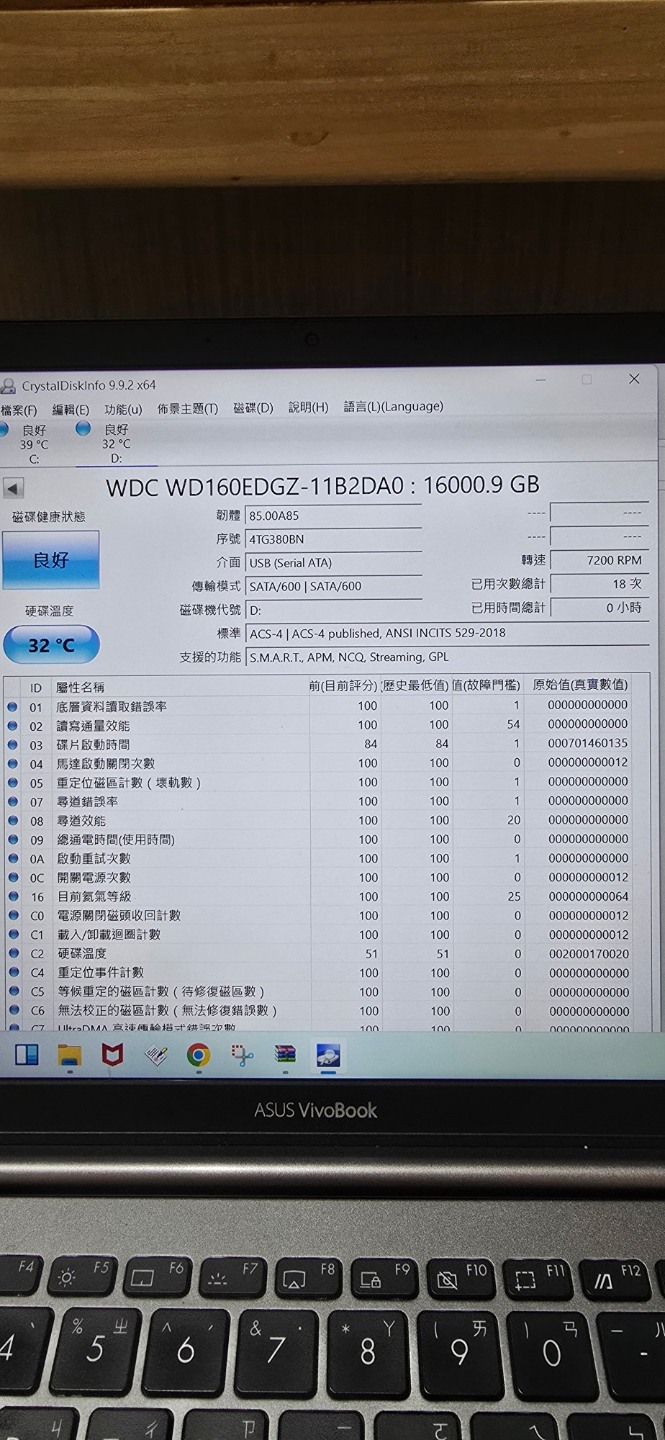Click status dot of attribute 03
This screenshot has height=1440, width=665.
(x=13, y=744)
